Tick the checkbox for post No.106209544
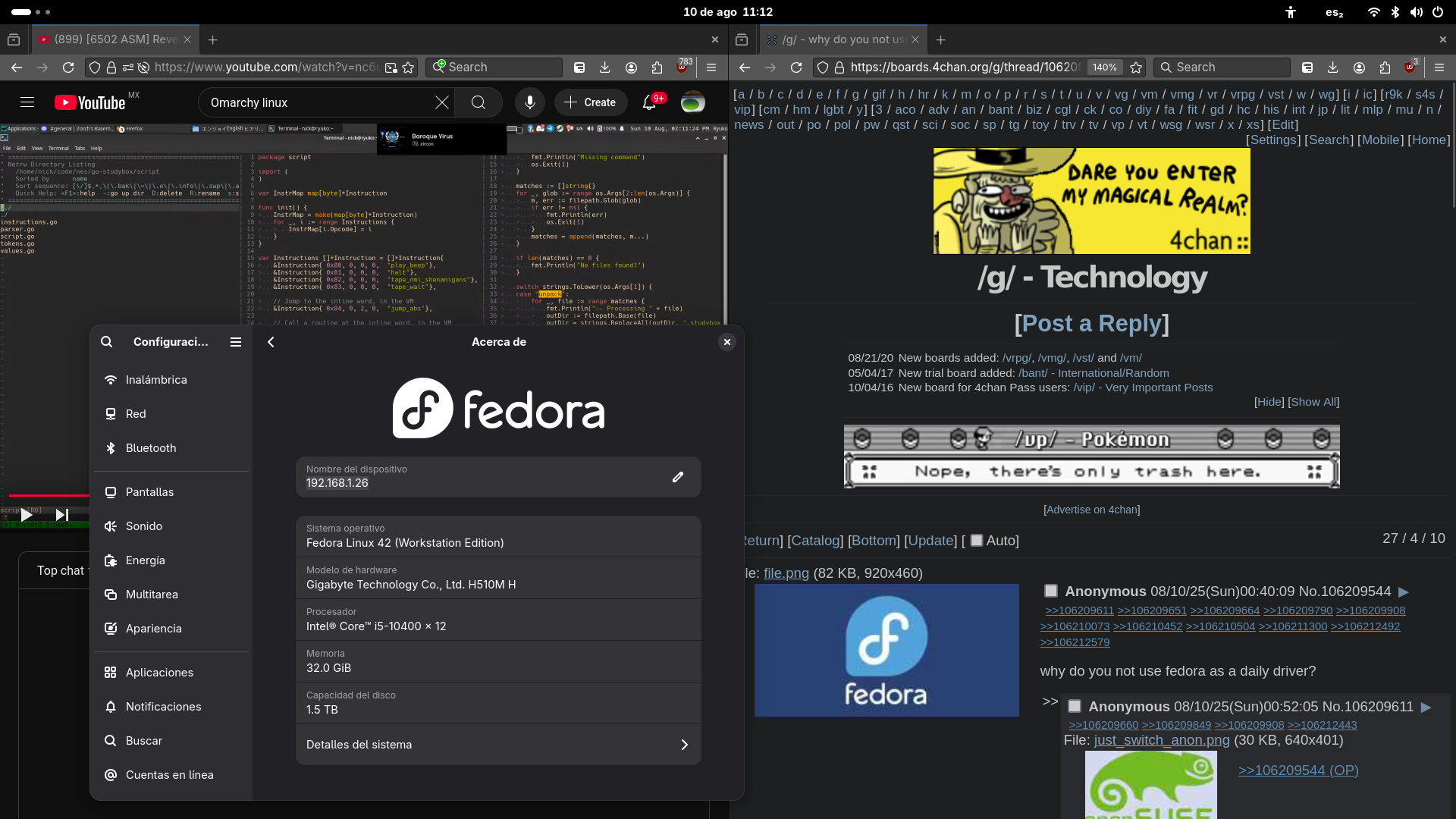 click(x=1051, y=591)
